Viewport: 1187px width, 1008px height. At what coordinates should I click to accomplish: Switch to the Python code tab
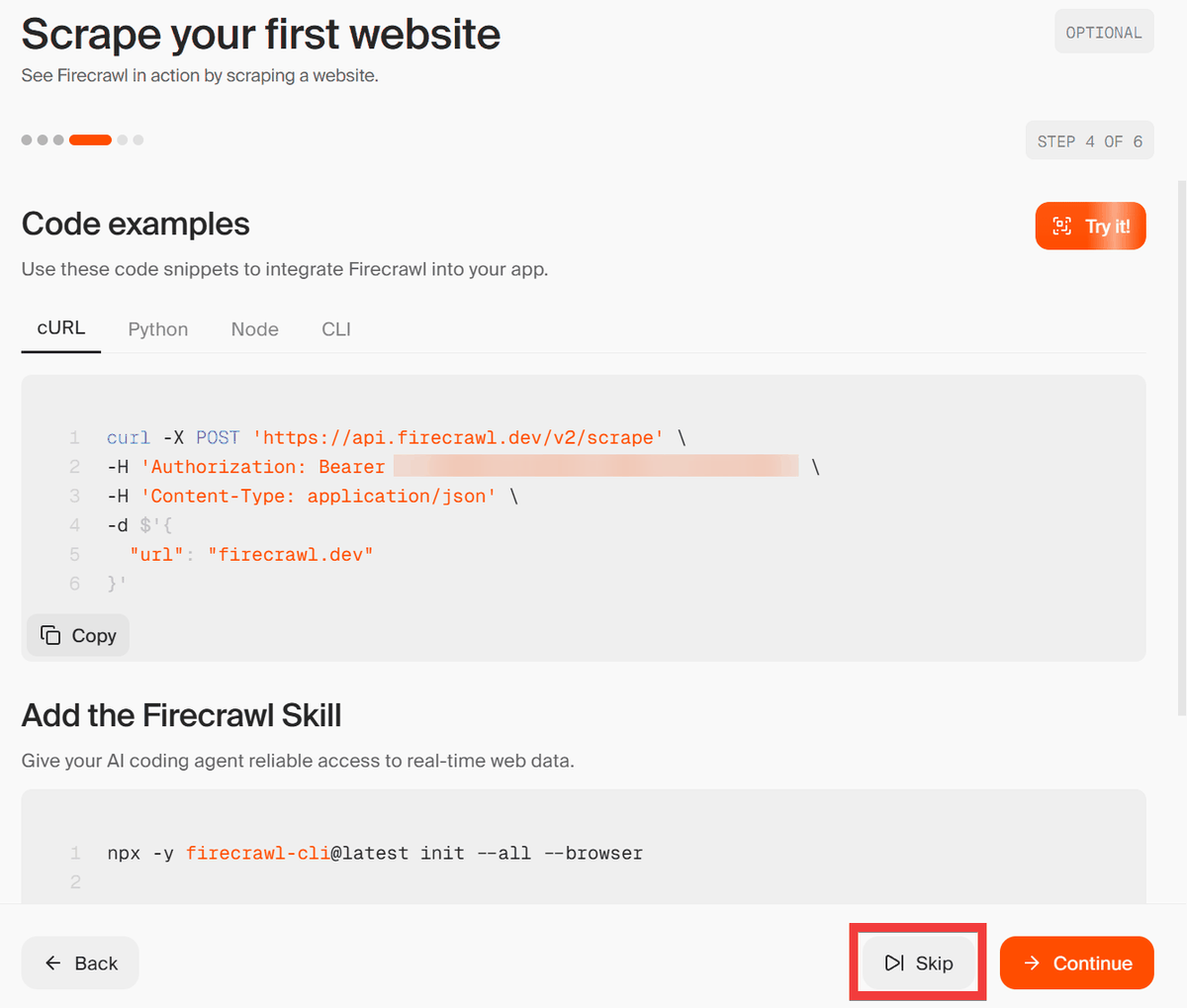tap(158, 329)
